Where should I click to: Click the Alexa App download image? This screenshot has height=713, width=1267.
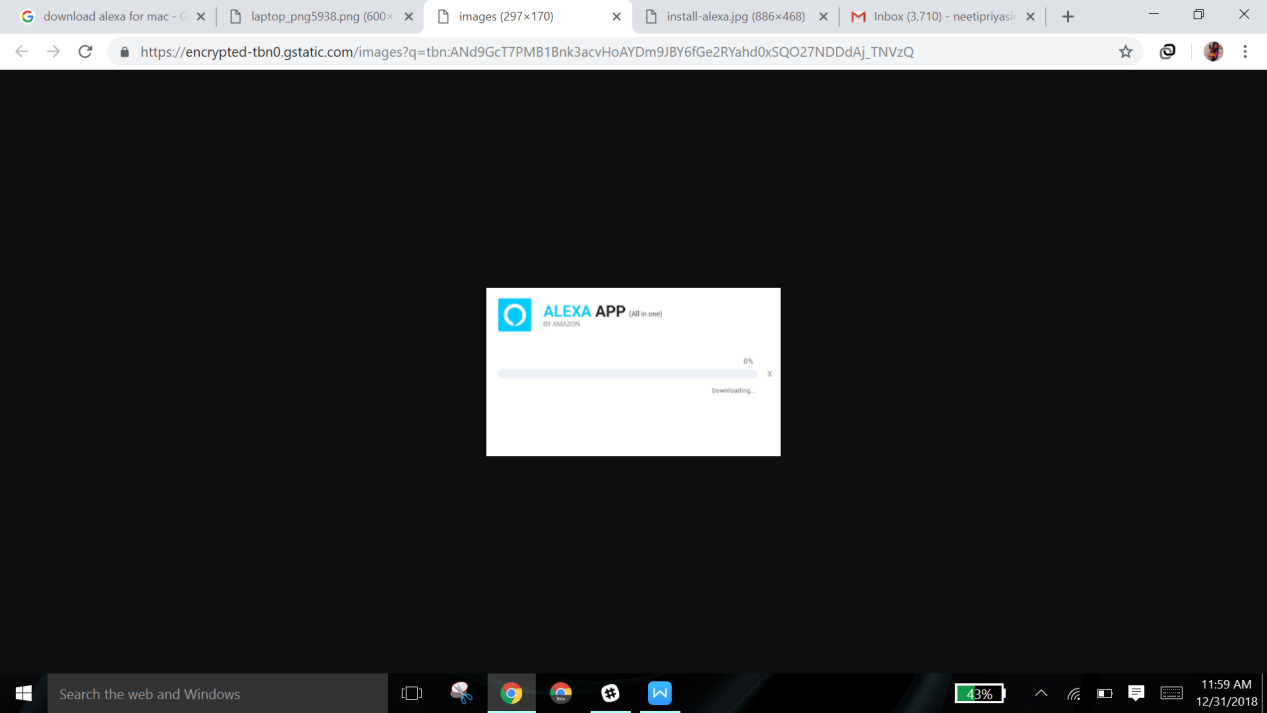pos(633,372)
